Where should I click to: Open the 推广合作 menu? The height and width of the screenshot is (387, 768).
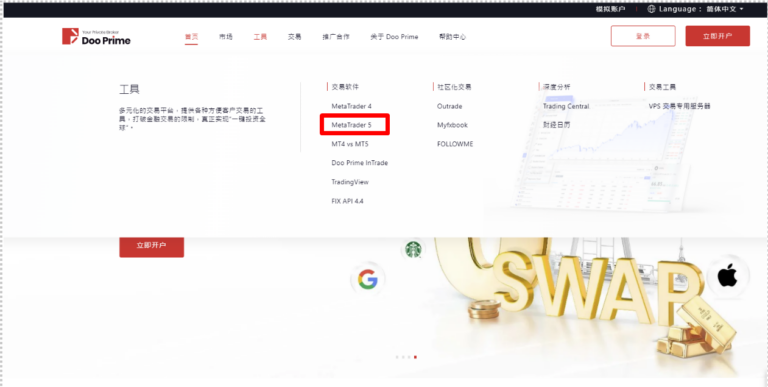pyautogui.click(x=336, y=37)
